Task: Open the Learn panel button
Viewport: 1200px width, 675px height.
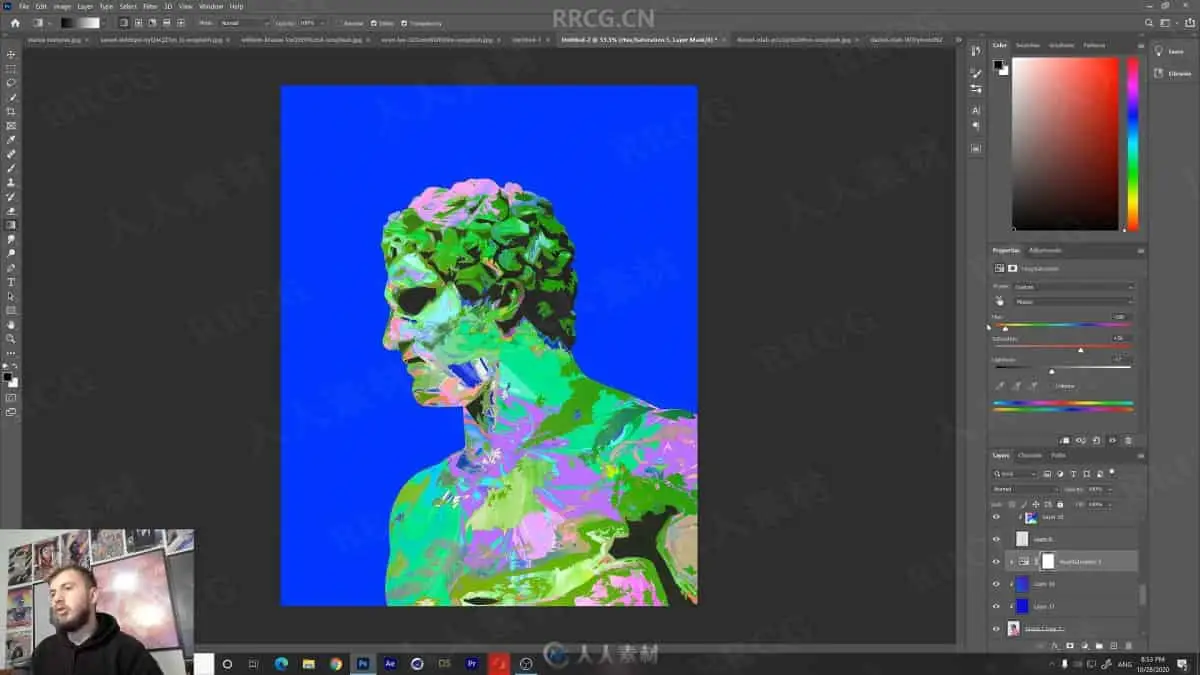Action: tap(1173, 51)
